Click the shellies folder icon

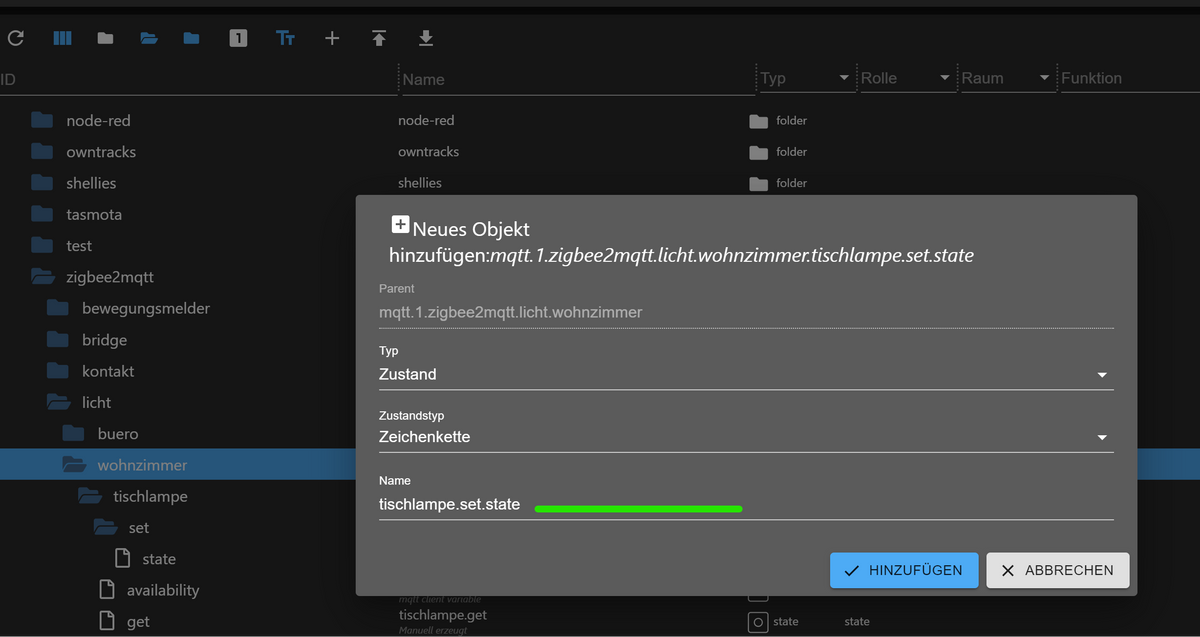42,183
